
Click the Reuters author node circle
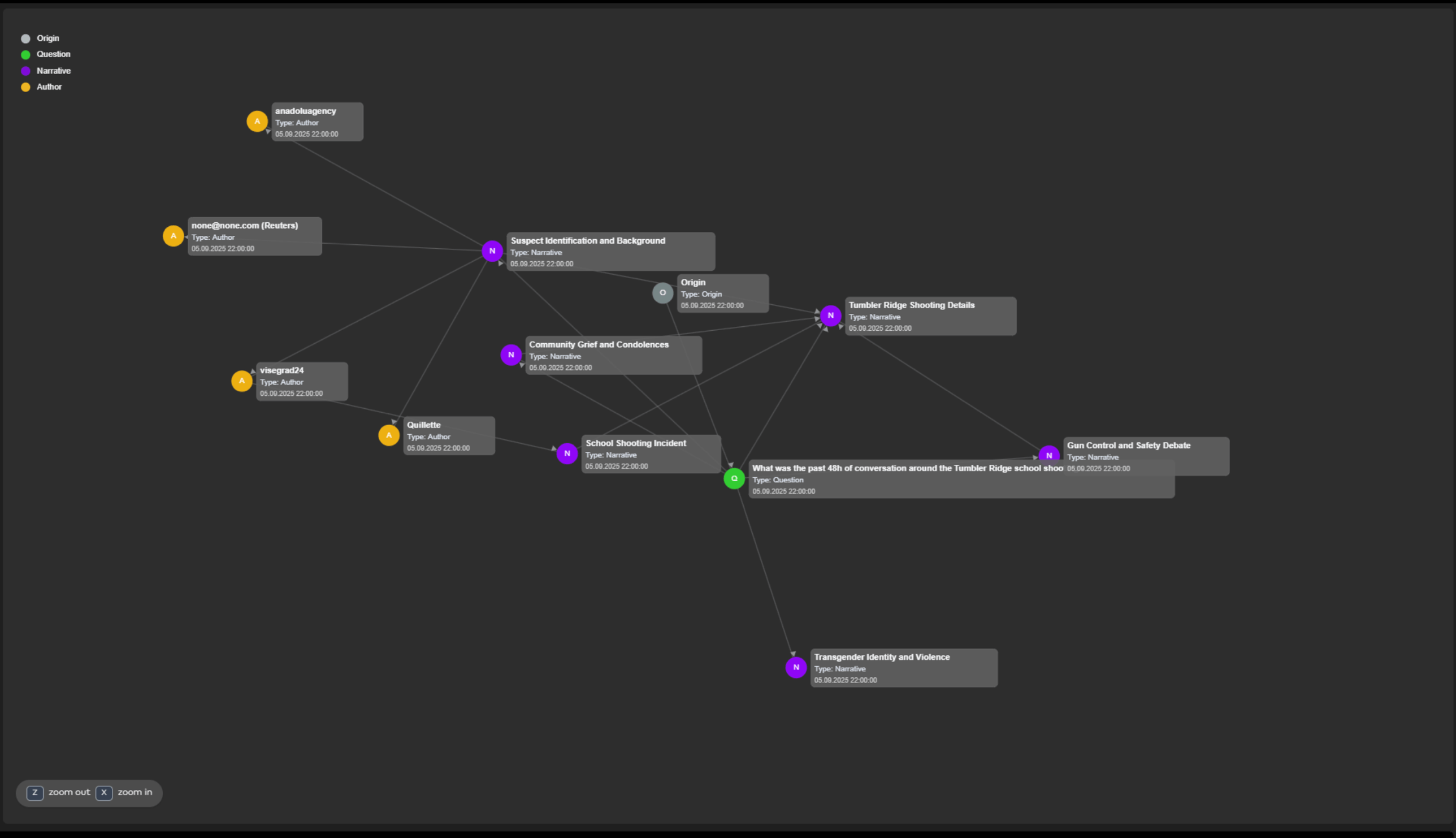173,236
